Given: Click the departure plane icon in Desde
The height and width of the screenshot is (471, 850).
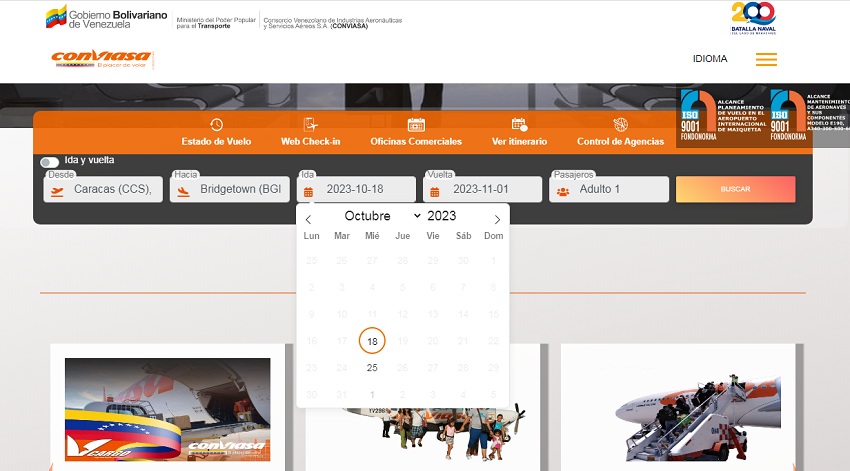Looking at the screenshot, I should [57, 191].
